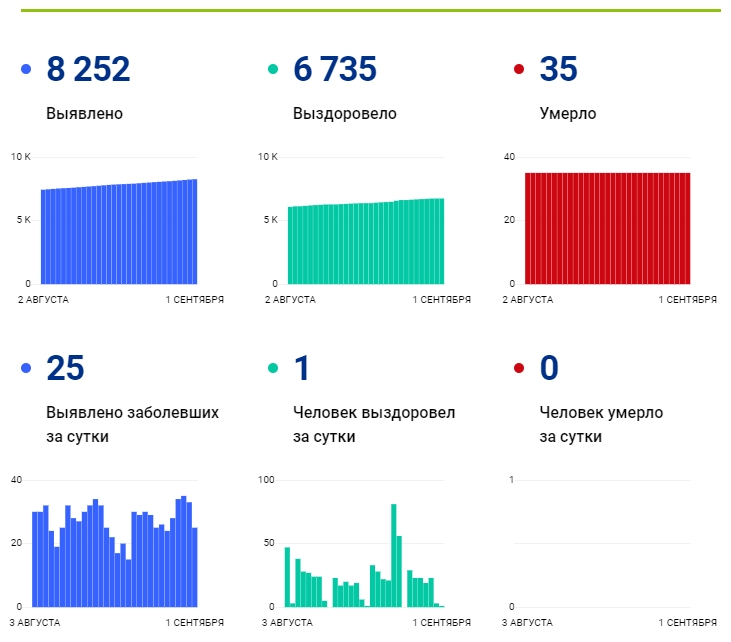
Task: Click the red dot beside 35
Action: click(519, 69)
